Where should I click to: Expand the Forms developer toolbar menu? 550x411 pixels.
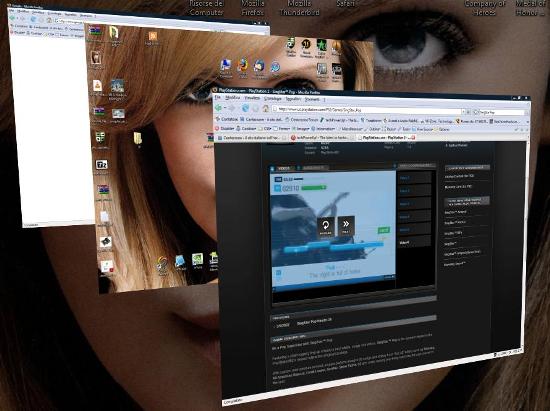coord(281,129)
